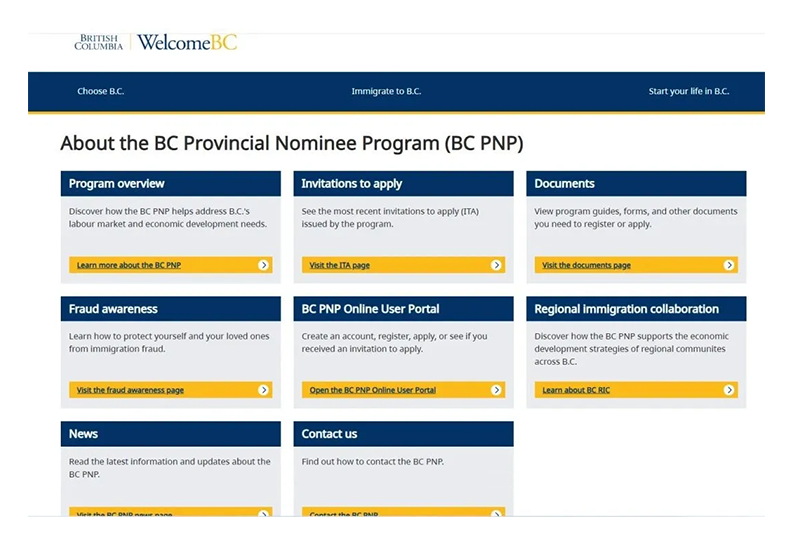Open the Start your life in B.C. menu
This screenshot has height=546, width=794.
coord(689,92)
